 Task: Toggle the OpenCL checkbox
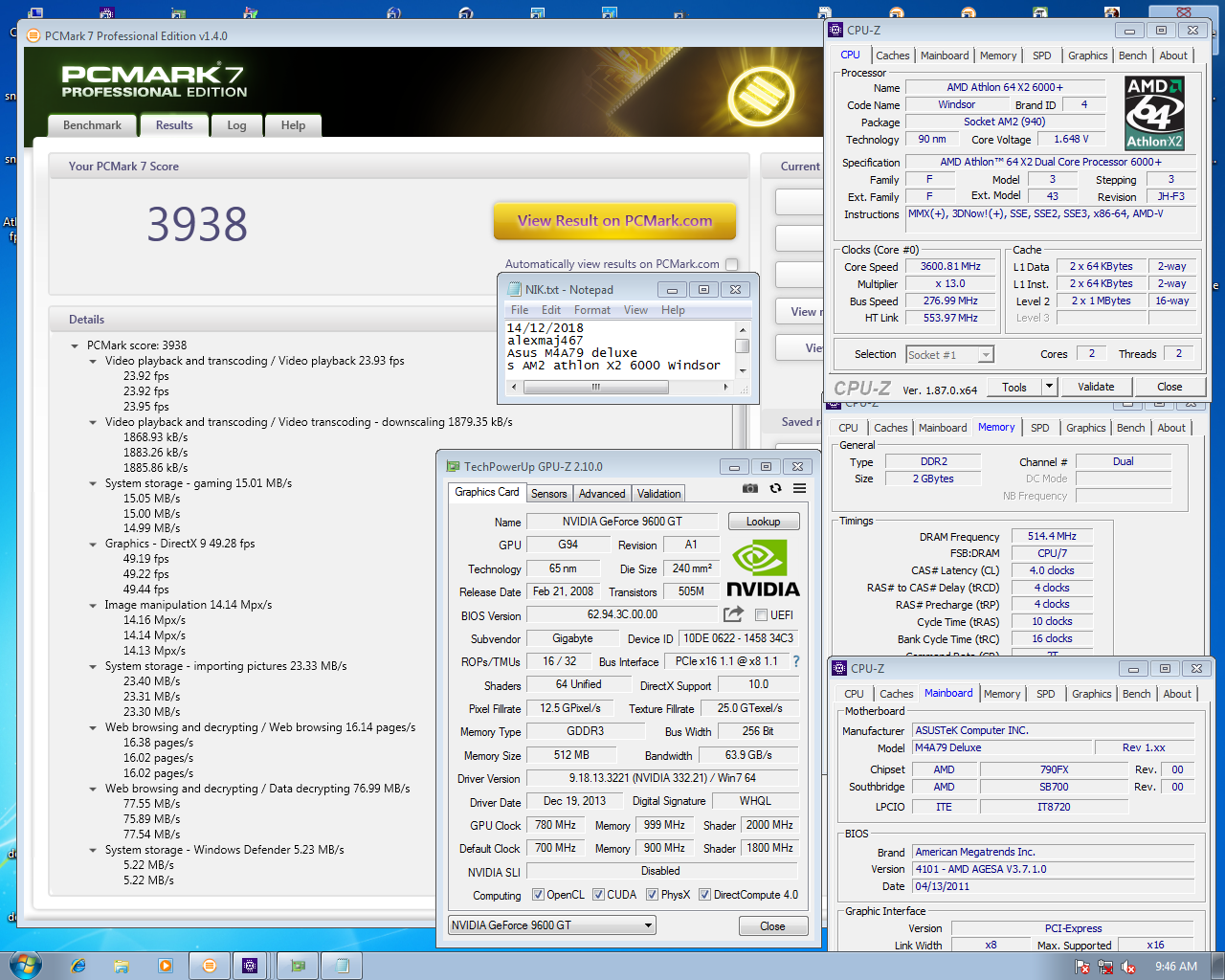coord(538,895)
